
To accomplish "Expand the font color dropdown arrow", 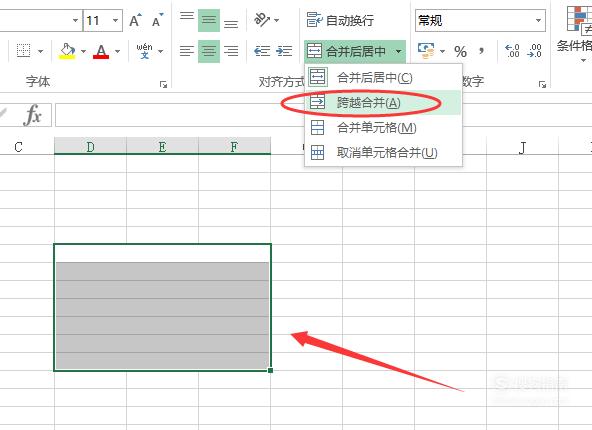I will [x=117, y=51].
